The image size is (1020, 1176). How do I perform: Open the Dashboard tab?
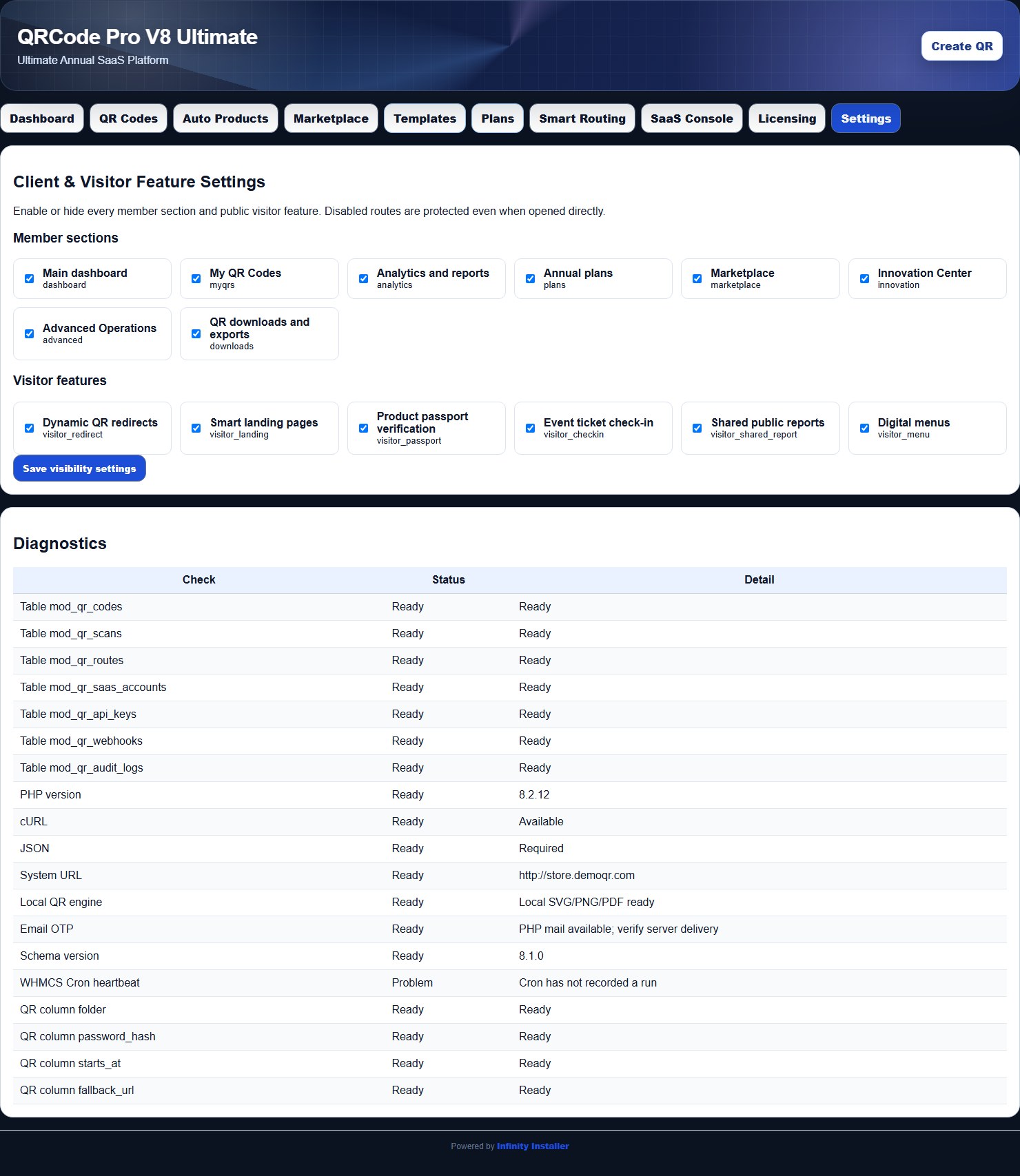coord(42,118)
